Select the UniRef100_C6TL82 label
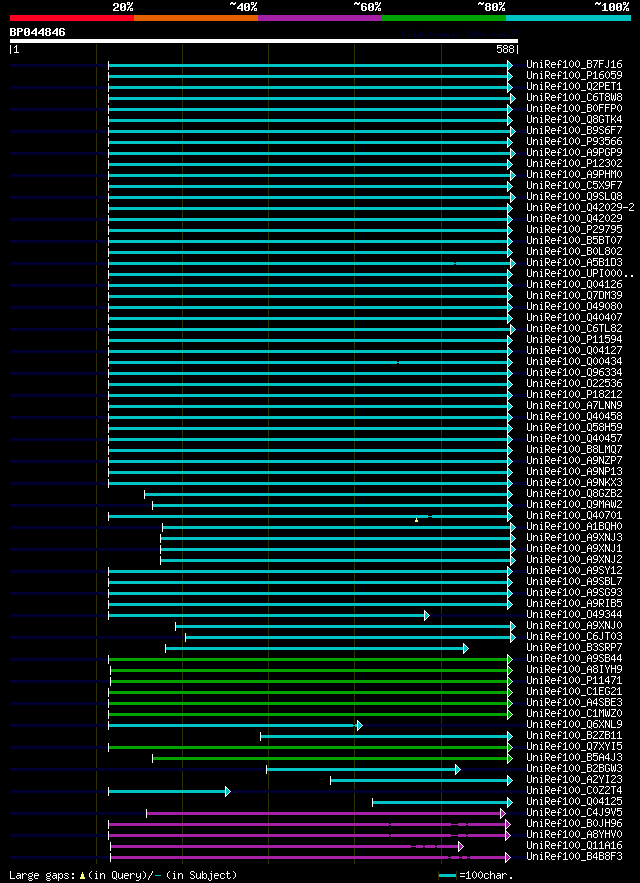This screenshot has width=640, height=883. (574, 329)
